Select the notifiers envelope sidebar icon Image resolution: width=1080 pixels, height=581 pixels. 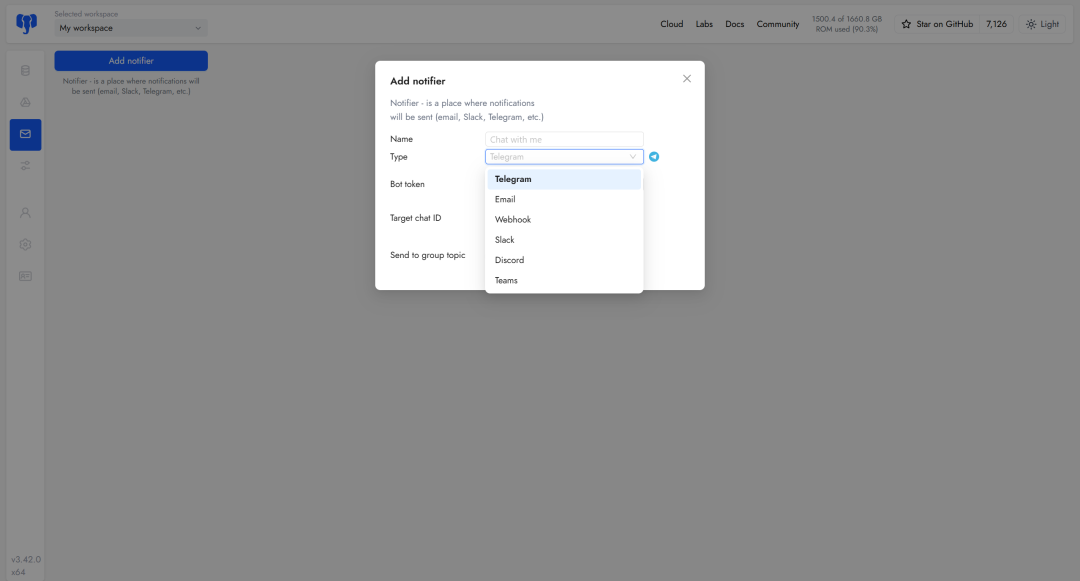(25, 134)
